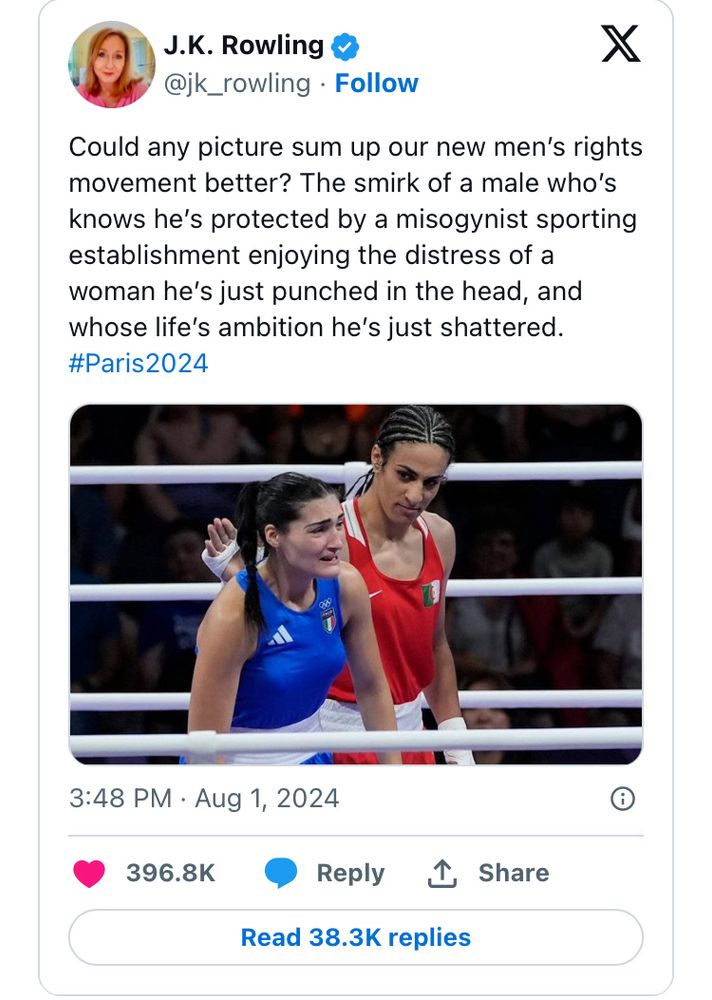Viewport: 712px width, 1000px height.
Task: Open the @jk_rowling handle link
Action: point(237,83)
